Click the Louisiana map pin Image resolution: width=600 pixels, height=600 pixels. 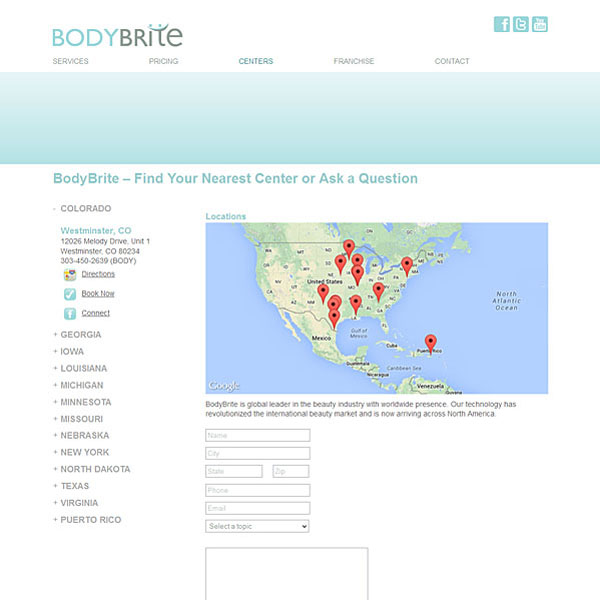356,304
